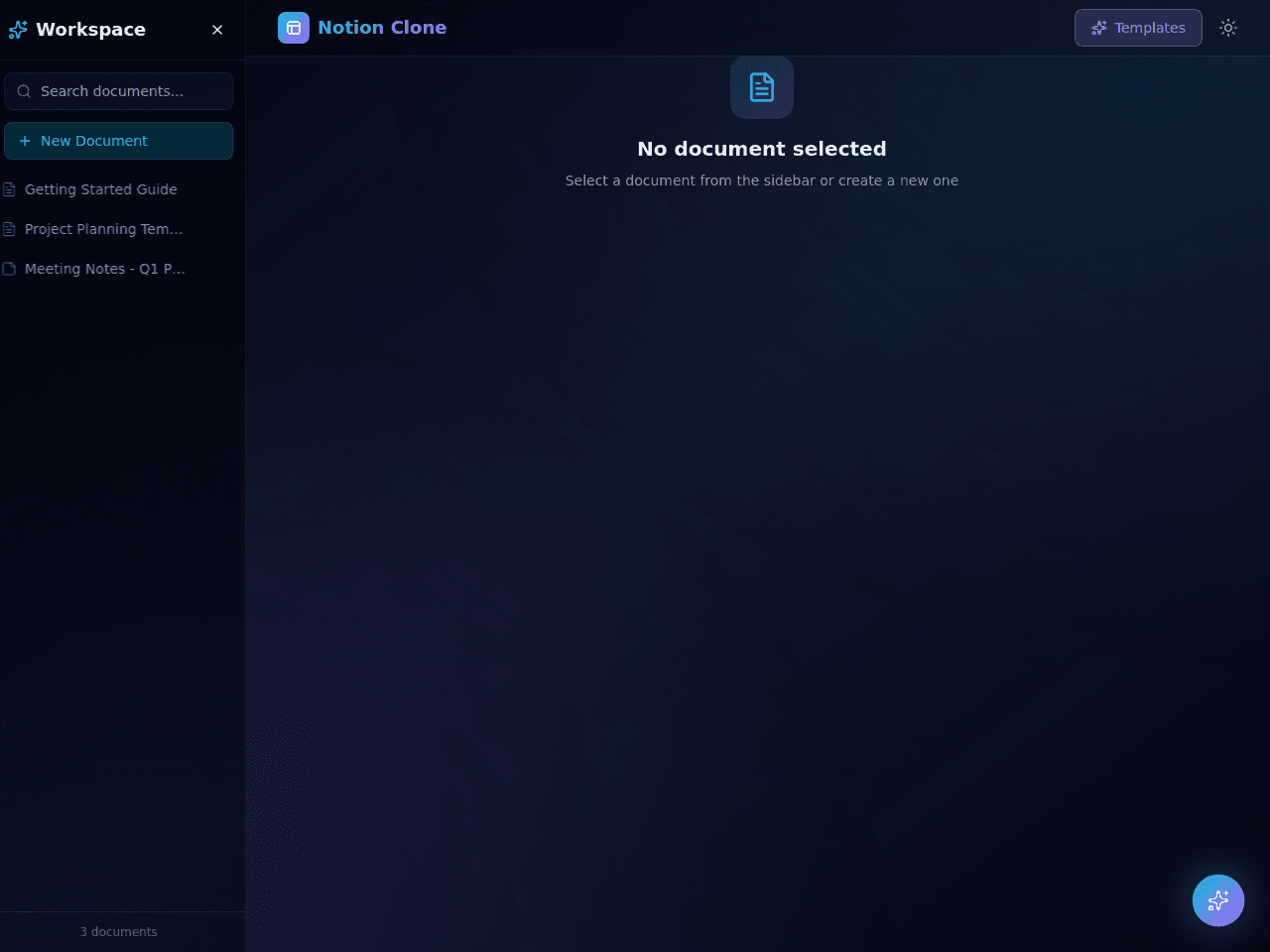The width and height of the screenshot is (1270, 952).
Task: Open the floating AI assistant button
Action: click(x=1218, y=900)
